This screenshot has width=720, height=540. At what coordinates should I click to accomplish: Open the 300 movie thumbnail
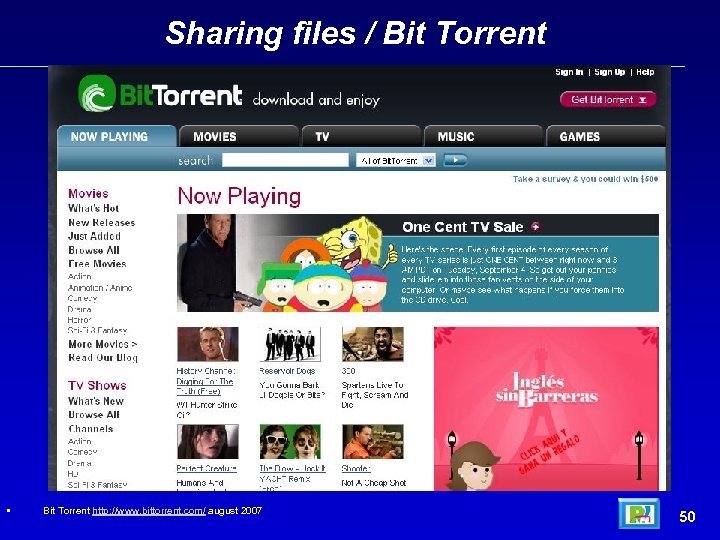(x=373, y=344)
